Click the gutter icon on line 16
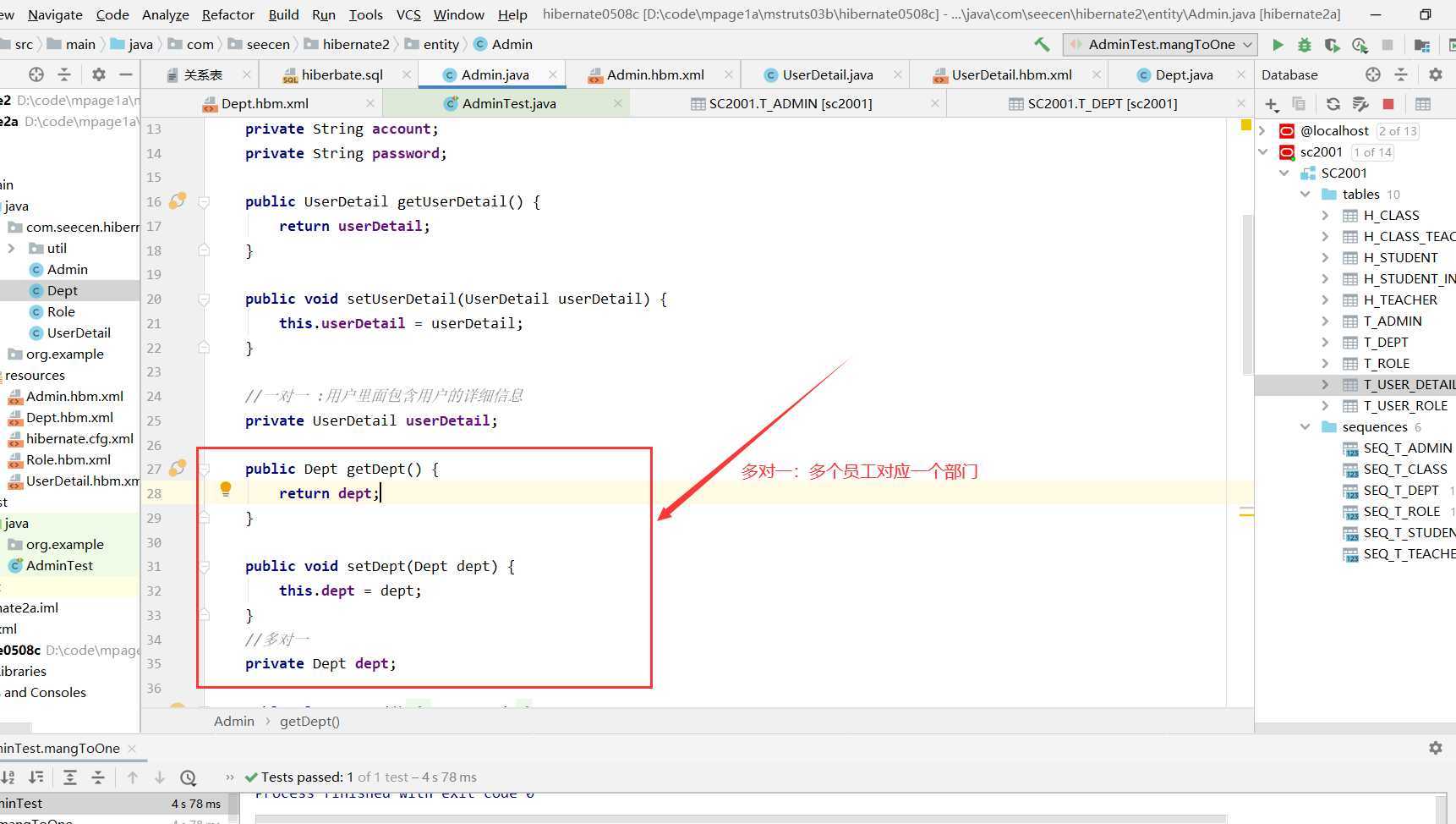Image resolution: width=1456 pixels, height=824 pixels. [177, 201]
